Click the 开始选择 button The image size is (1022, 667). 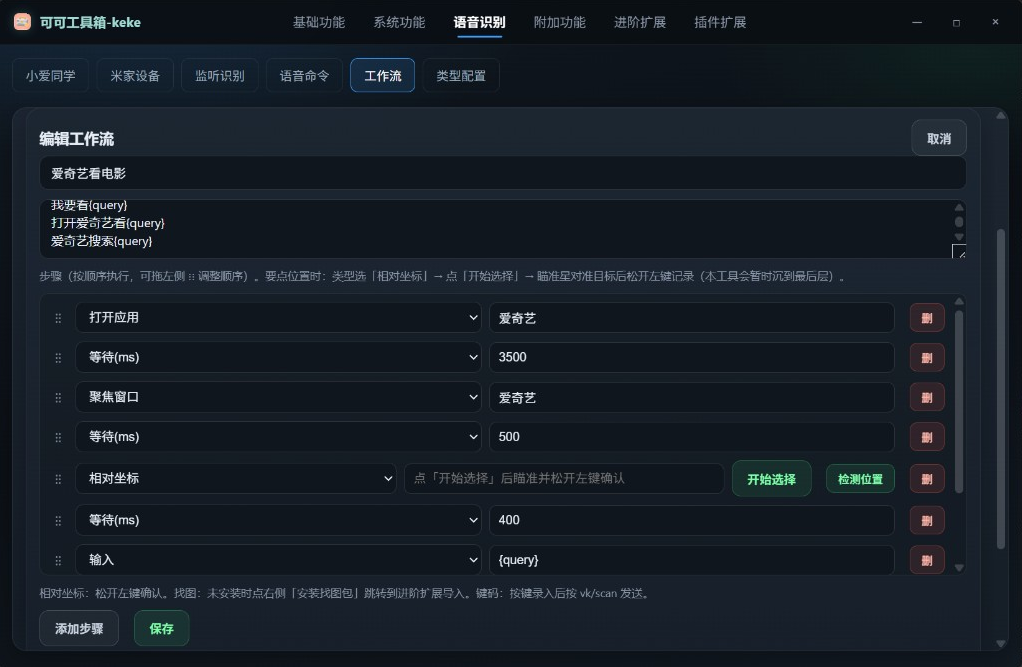click(772, 479)
